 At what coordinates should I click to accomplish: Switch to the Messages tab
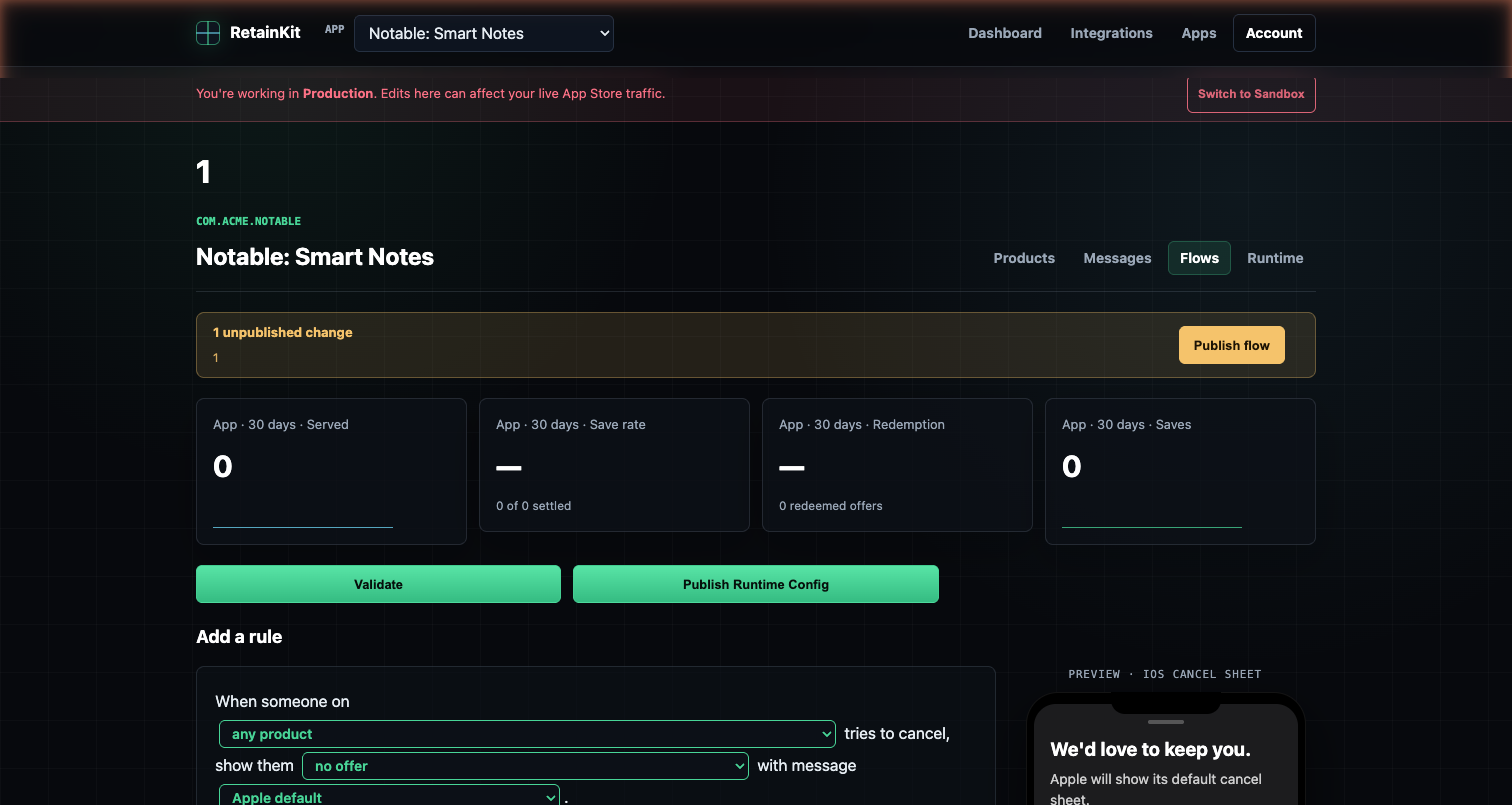point(1117,258)
